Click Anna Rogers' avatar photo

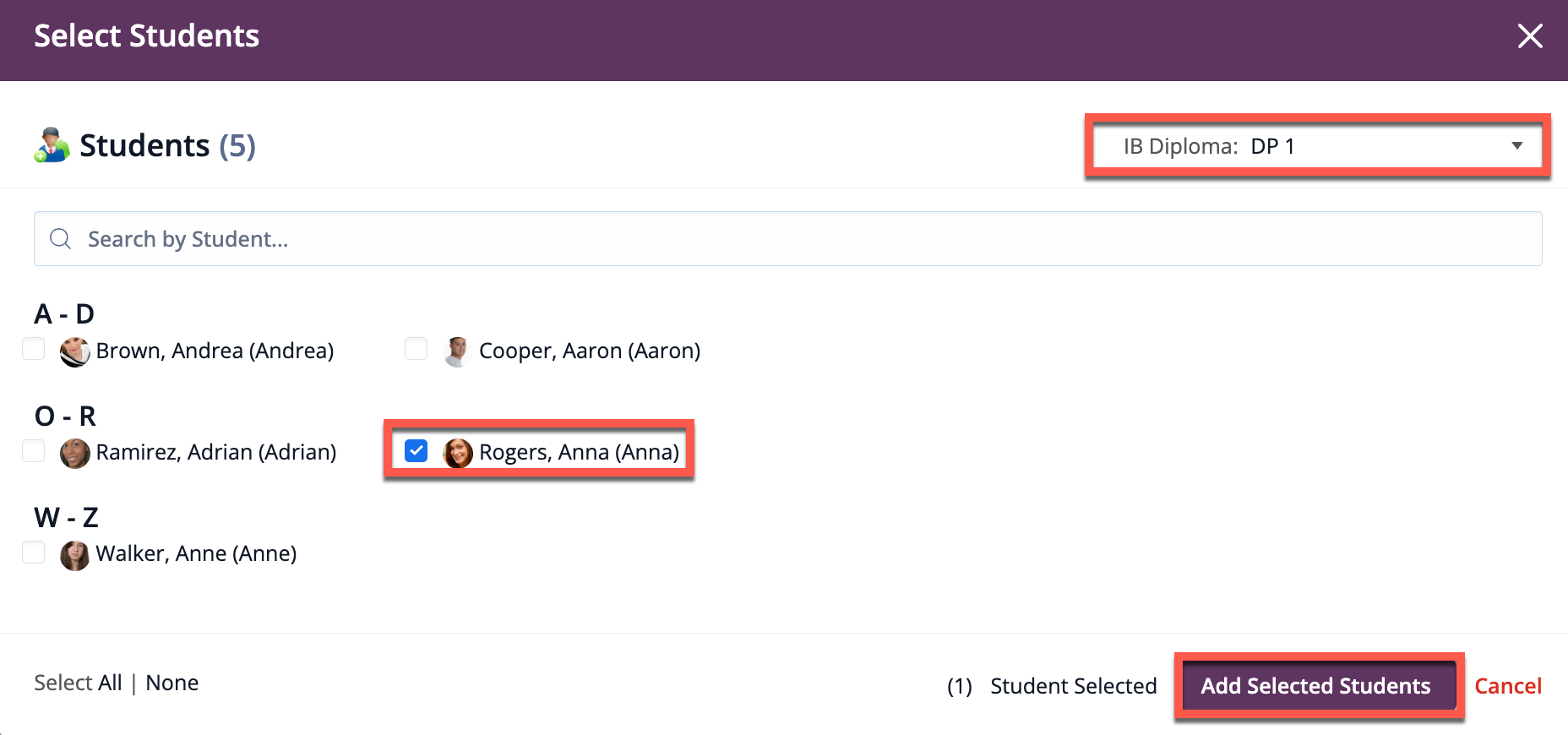tap(457, 453)
